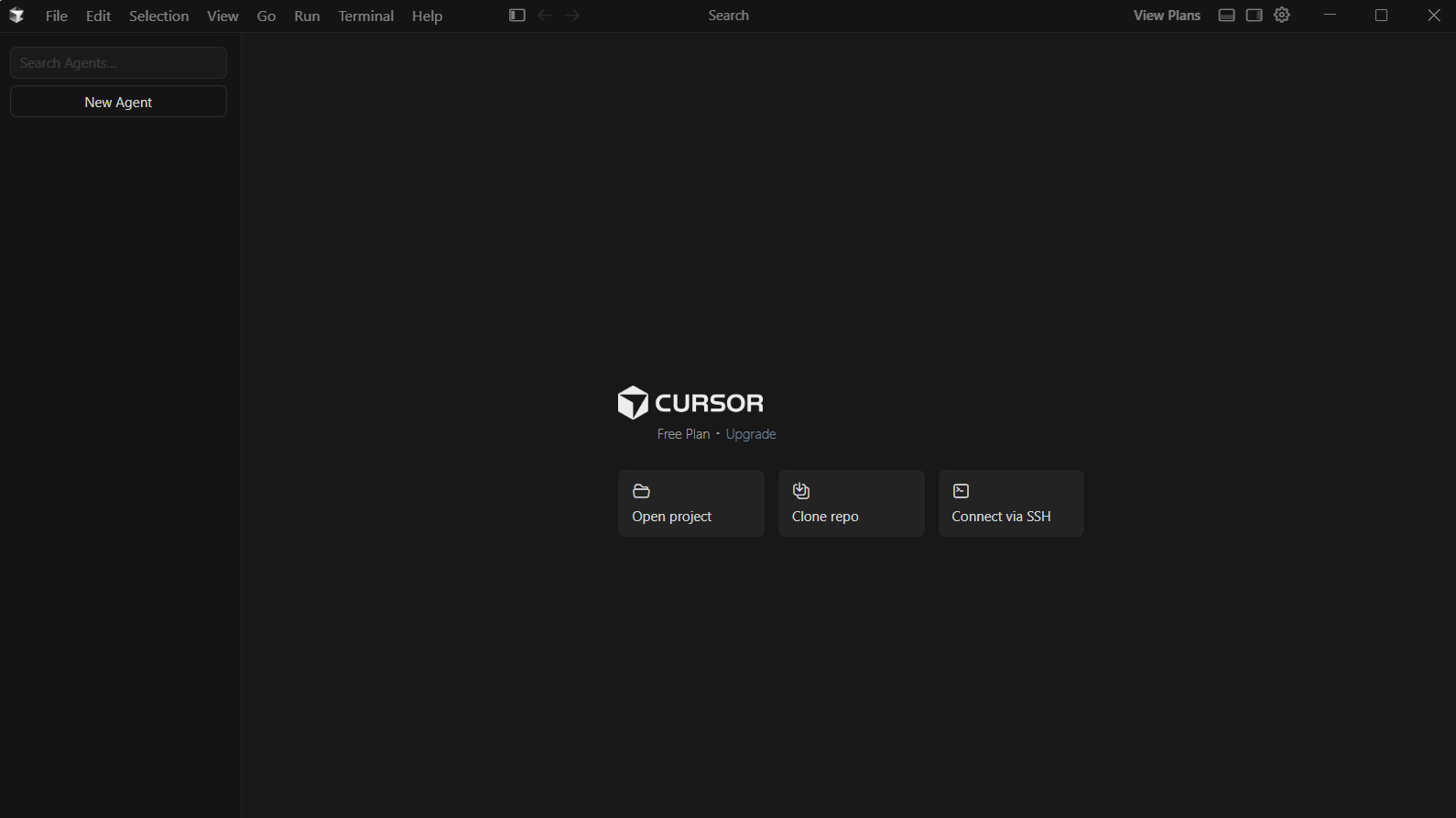Minimize the Cursor window

point(1330,16)
